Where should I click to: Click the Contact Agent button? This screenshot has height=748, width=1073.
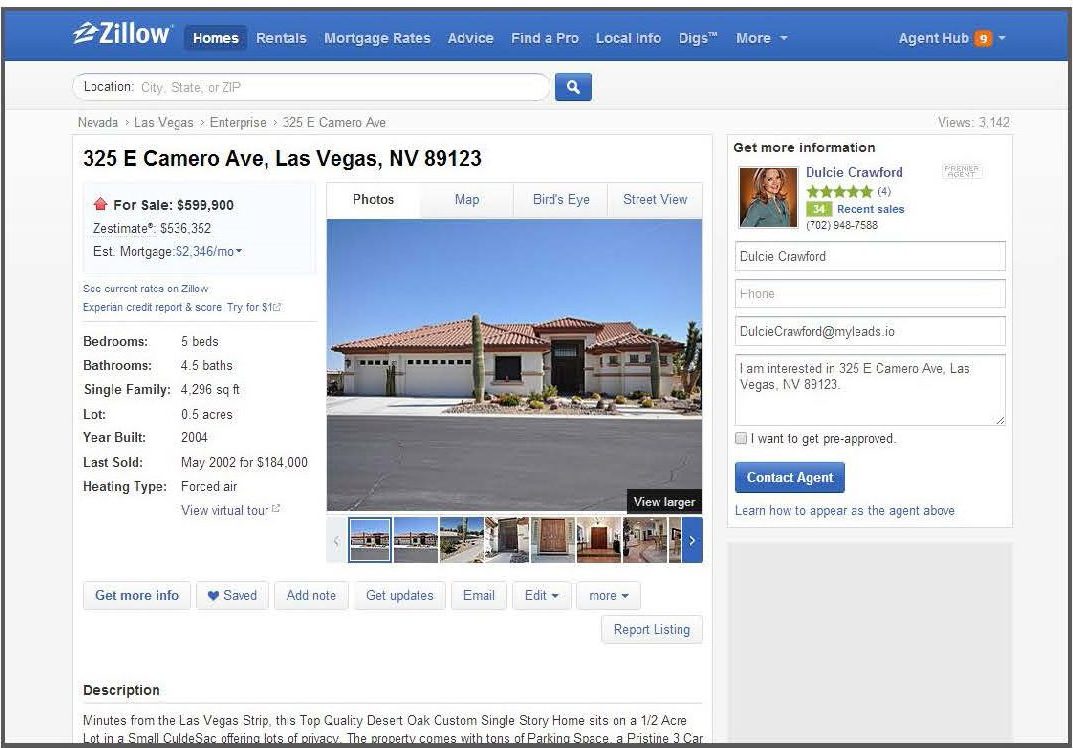pyautogui.click(x=790, y=478)
